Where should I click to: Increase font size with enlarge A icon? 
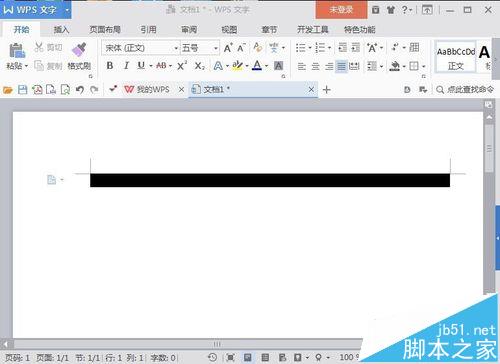228,48
